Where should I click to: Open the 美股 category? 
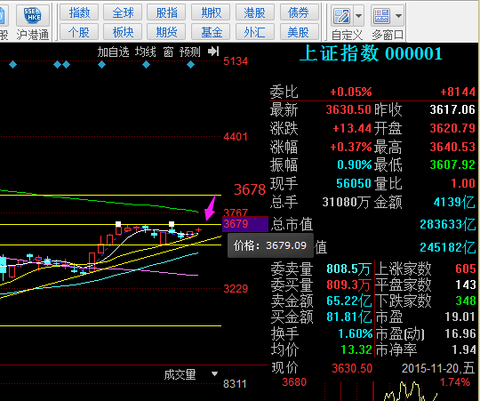pyautogui.click(x=299, y=32)
